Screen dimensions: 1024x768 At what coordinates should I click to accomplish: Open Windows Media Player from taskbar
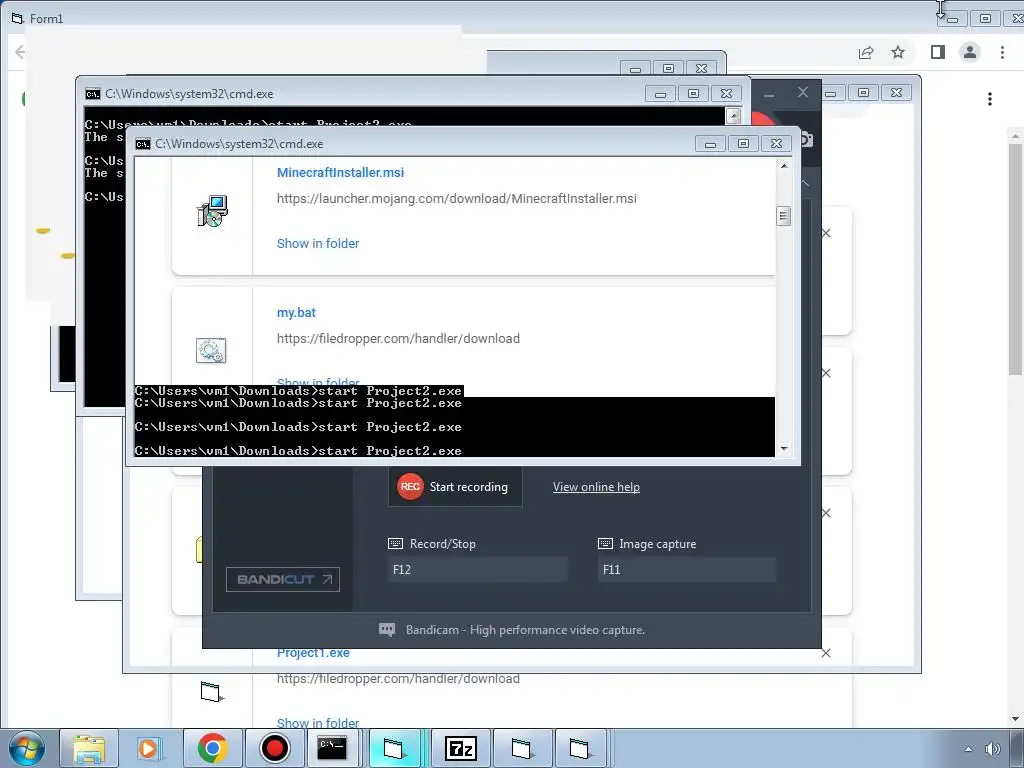(x=150, y=748)
